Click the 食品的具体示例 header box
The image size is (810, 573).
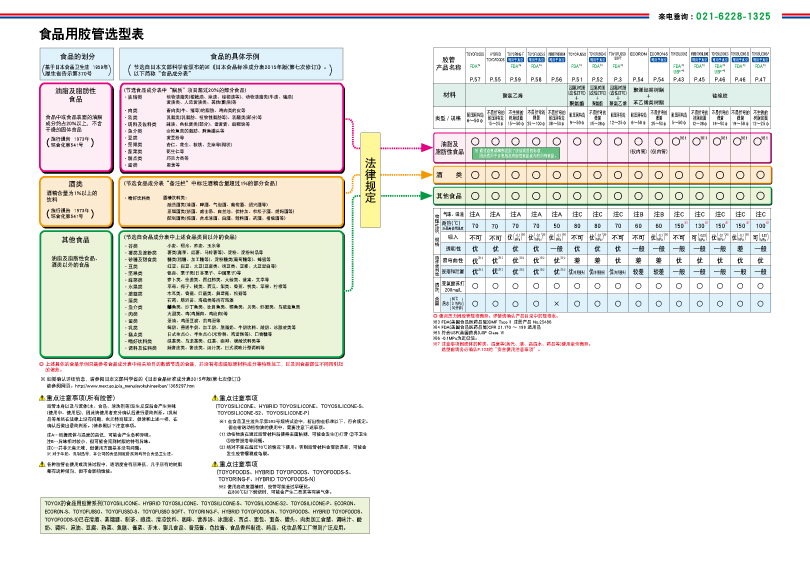click(x=231, y=64)
